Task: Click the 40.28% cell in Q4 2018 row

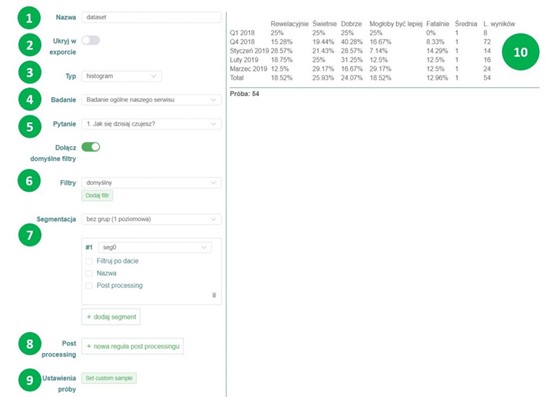Action: (x=351, y=42)
